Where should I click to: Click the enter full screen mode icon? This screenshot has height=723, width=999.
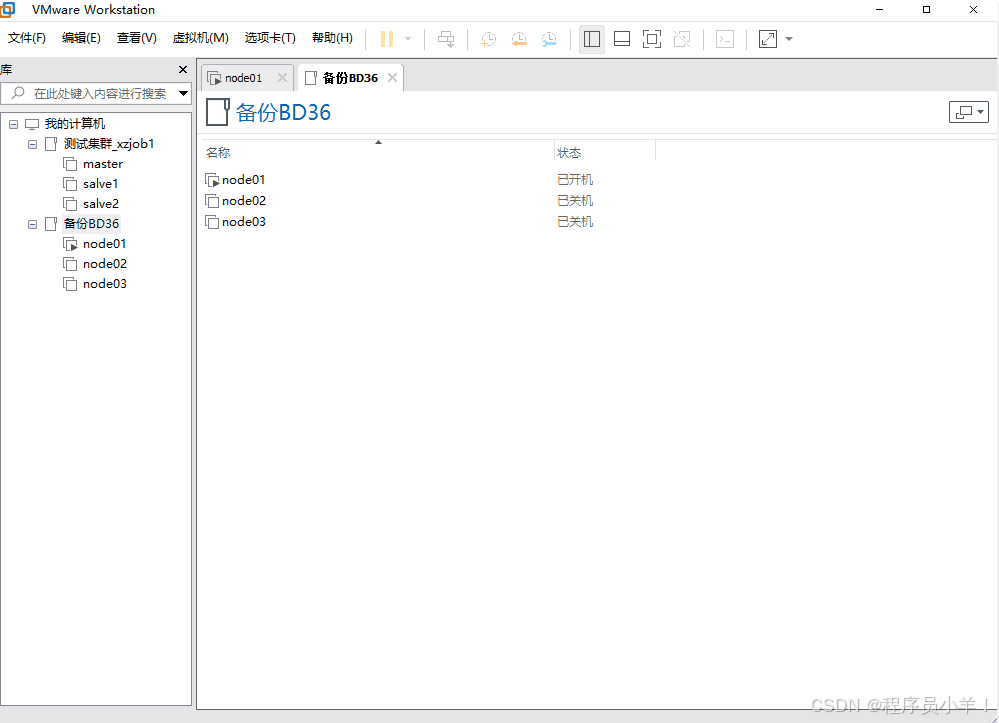click(652, 39)
